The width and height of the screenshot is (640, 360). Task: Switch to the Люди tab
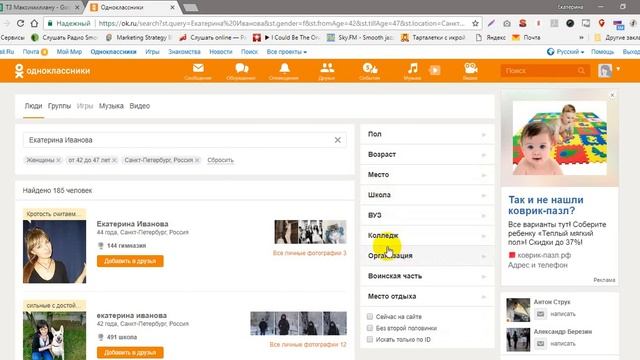coord(33,106)
